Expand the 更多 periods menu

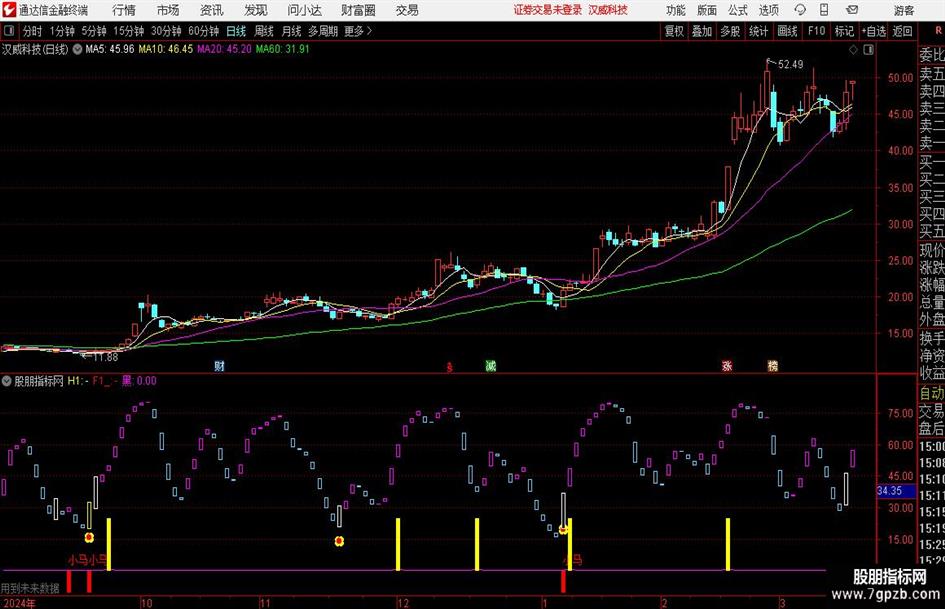coord(358,31)
